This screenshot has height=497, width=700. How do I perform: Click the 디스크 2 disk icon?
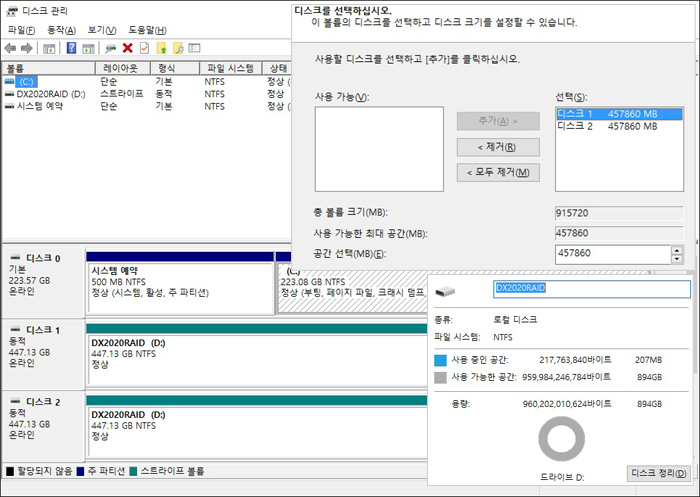pyautogui.click(x=16, y=401)
